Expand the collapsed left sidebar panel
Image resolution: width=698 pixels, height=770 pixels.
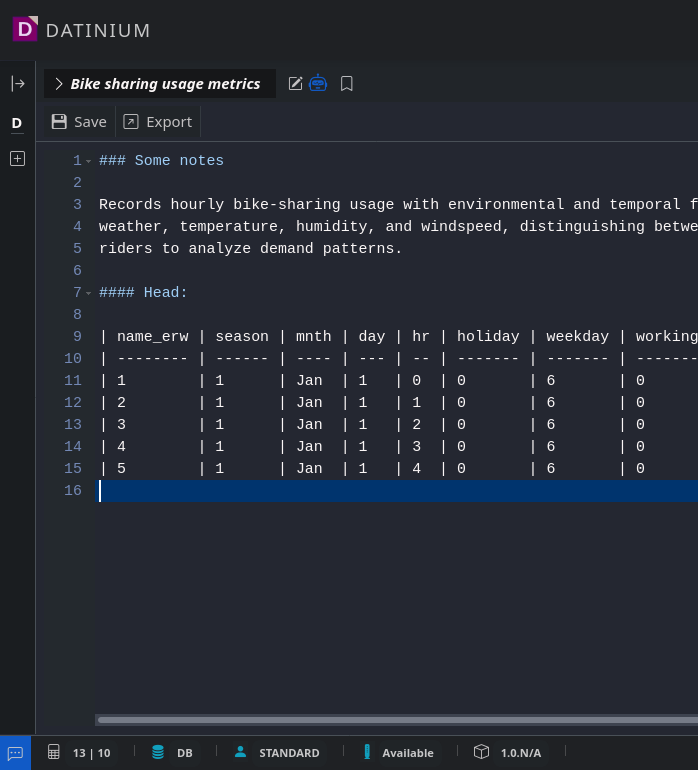pos(17,84)
